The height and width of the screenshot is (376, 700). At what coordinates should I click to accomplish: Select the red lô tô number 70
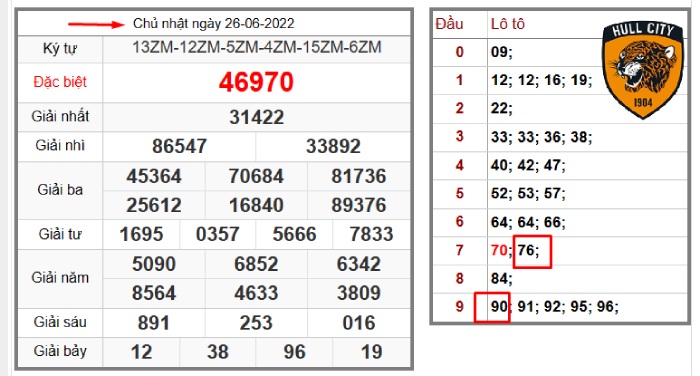pos(499,250)
